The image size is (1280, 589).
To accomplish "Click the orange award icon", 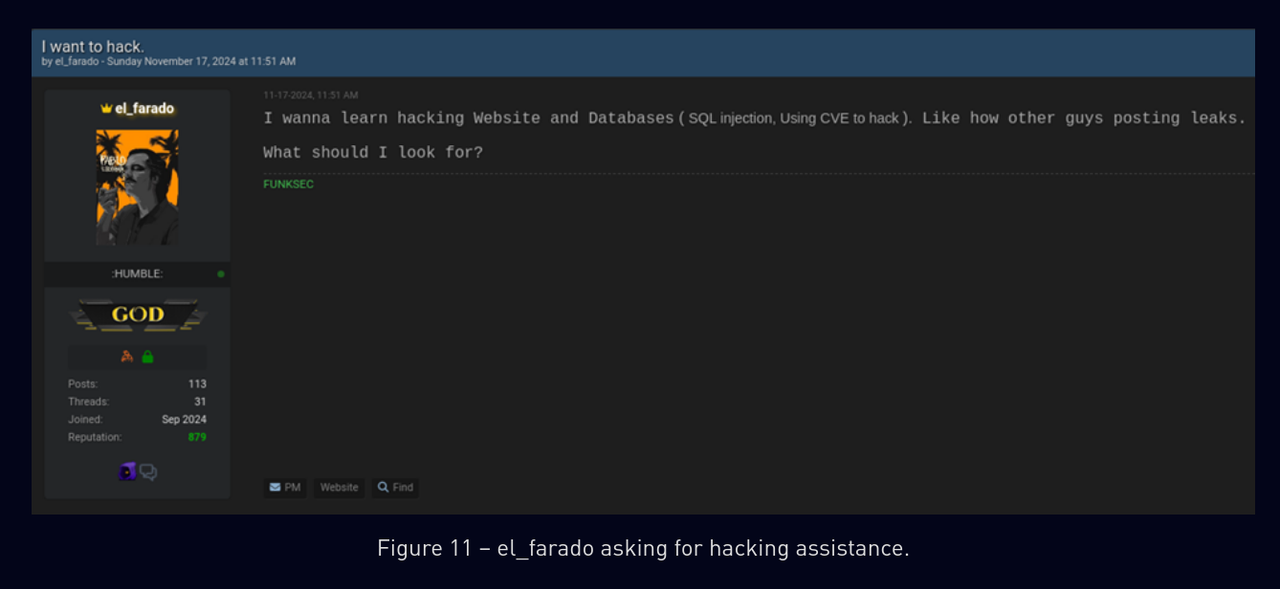I will (x=127, y=356).
